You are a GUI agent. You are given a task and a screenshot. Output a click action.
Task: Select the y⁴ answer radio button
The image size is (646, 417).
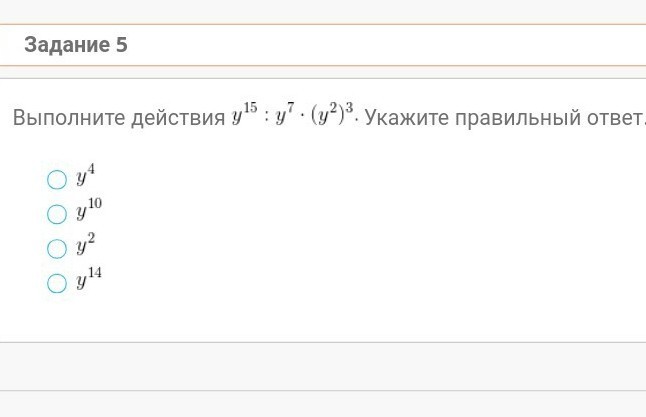[x=58, y=180]
